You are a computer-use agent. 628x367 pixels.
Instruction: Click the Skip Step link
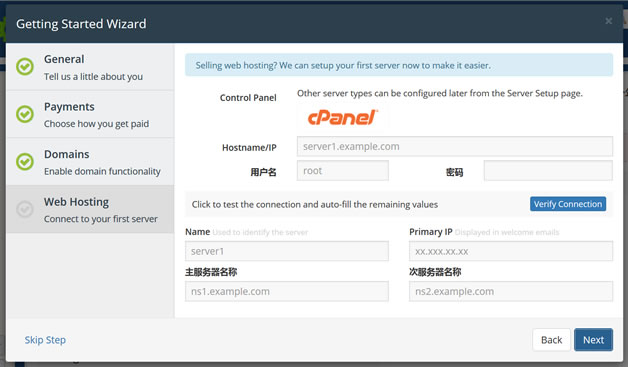point(45,340)
